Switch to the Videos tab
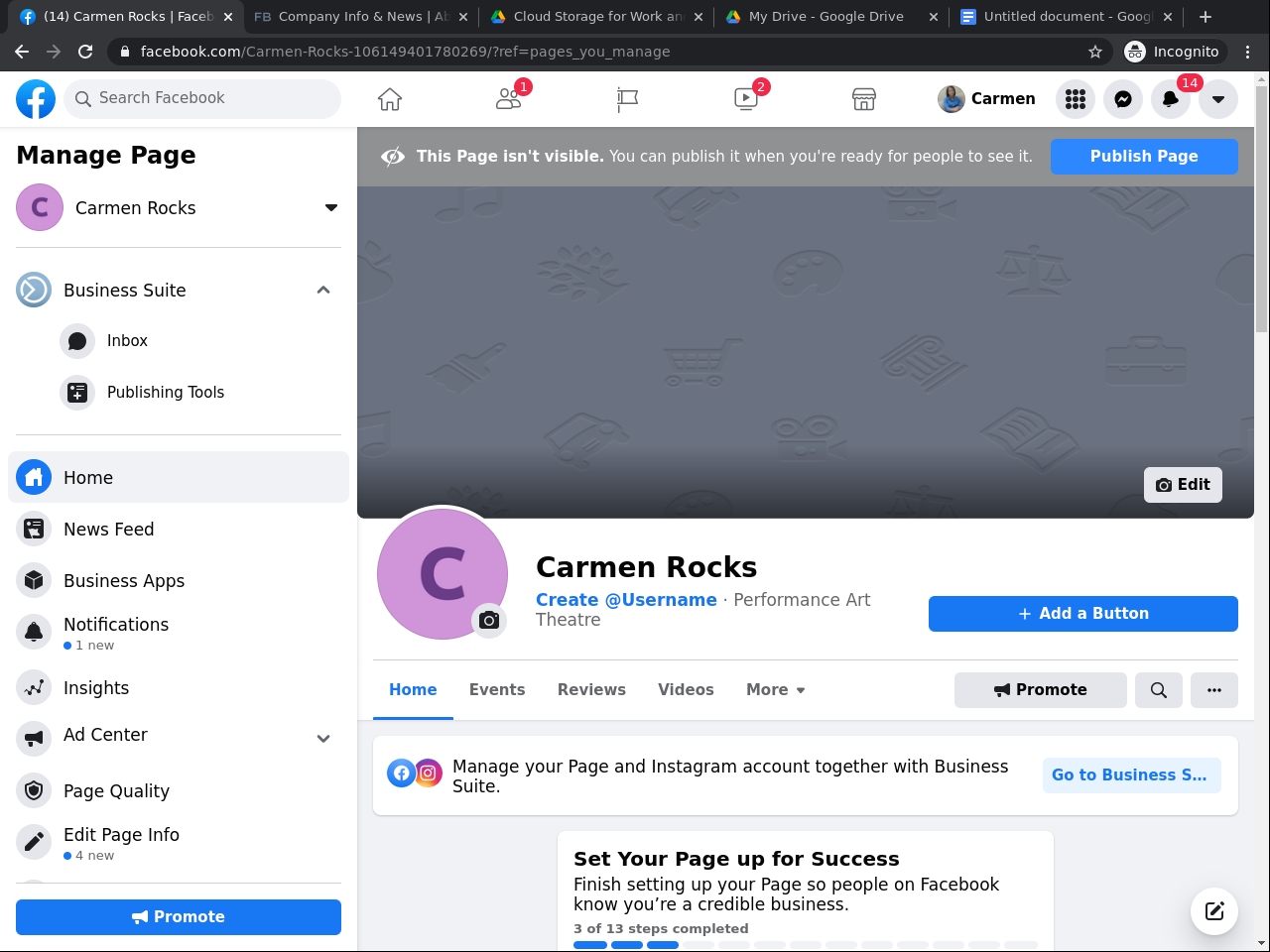Image resolution: width=1270 pixels, height=952 pixels. click(x=686, y=689)
